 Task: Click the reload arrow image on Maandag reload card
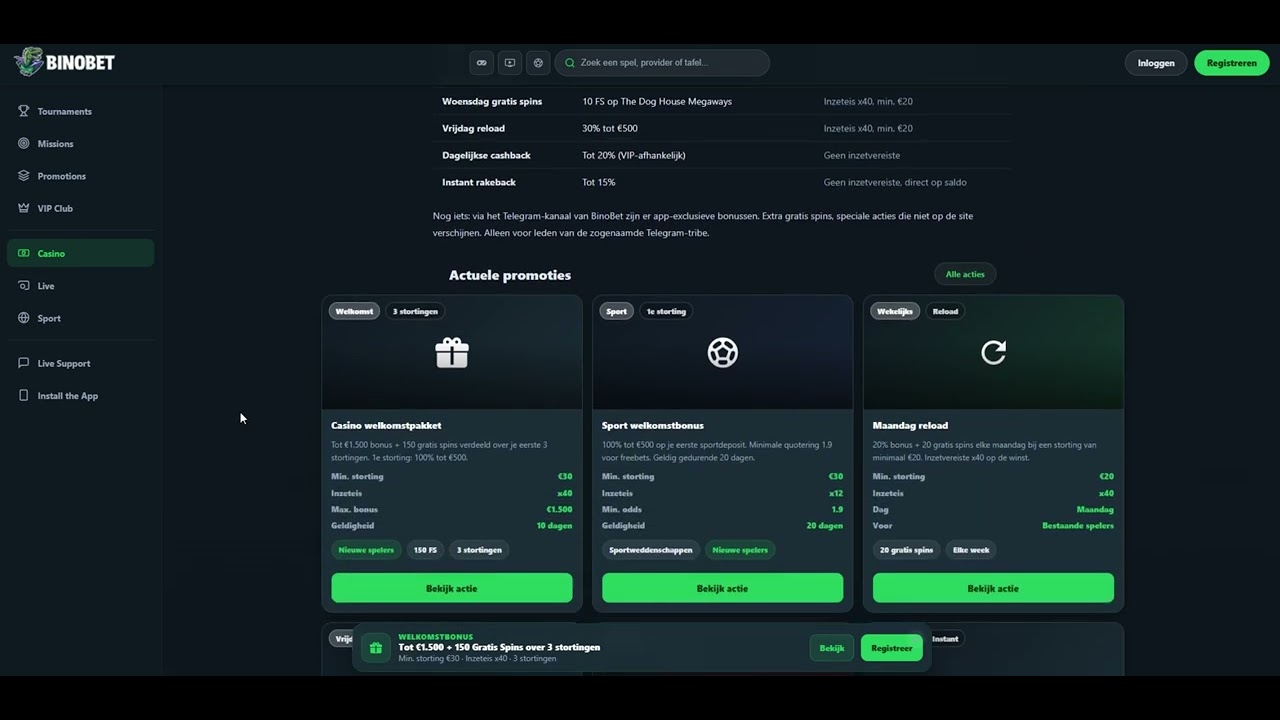[x=993, y=352]
